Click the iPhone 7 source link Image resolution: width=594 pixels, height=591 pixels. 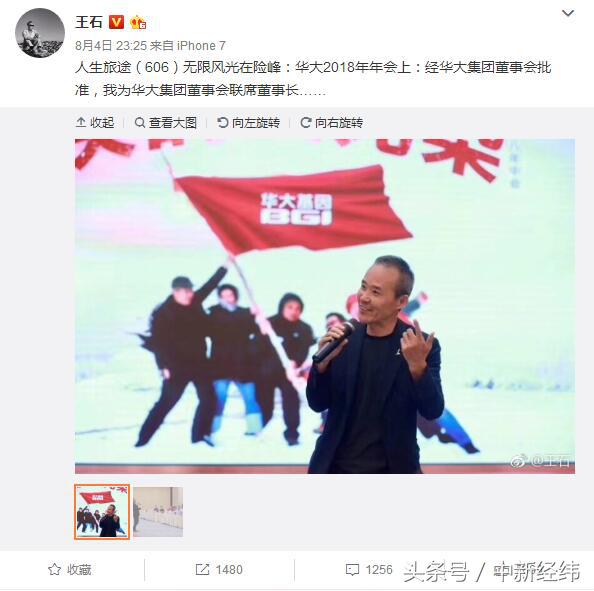point(201,46)
